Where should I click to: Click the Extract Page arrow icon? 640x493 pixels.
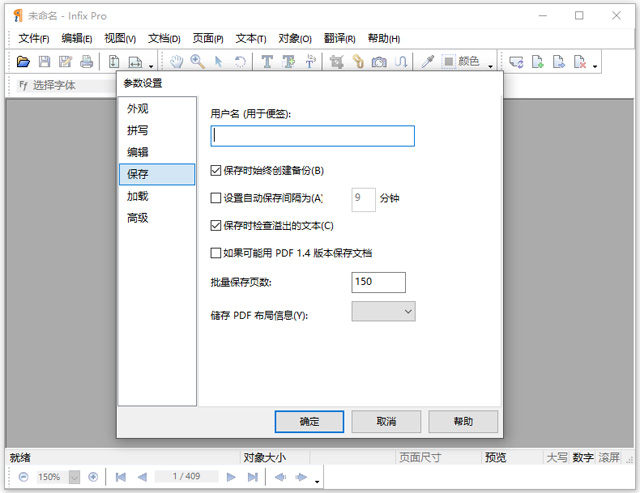[559, 62]
